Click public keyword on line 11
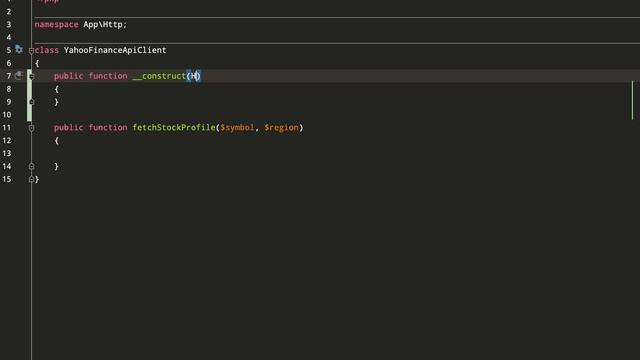Image resolution: width=640 pixels, height=360 pixels. click(69, 127)
